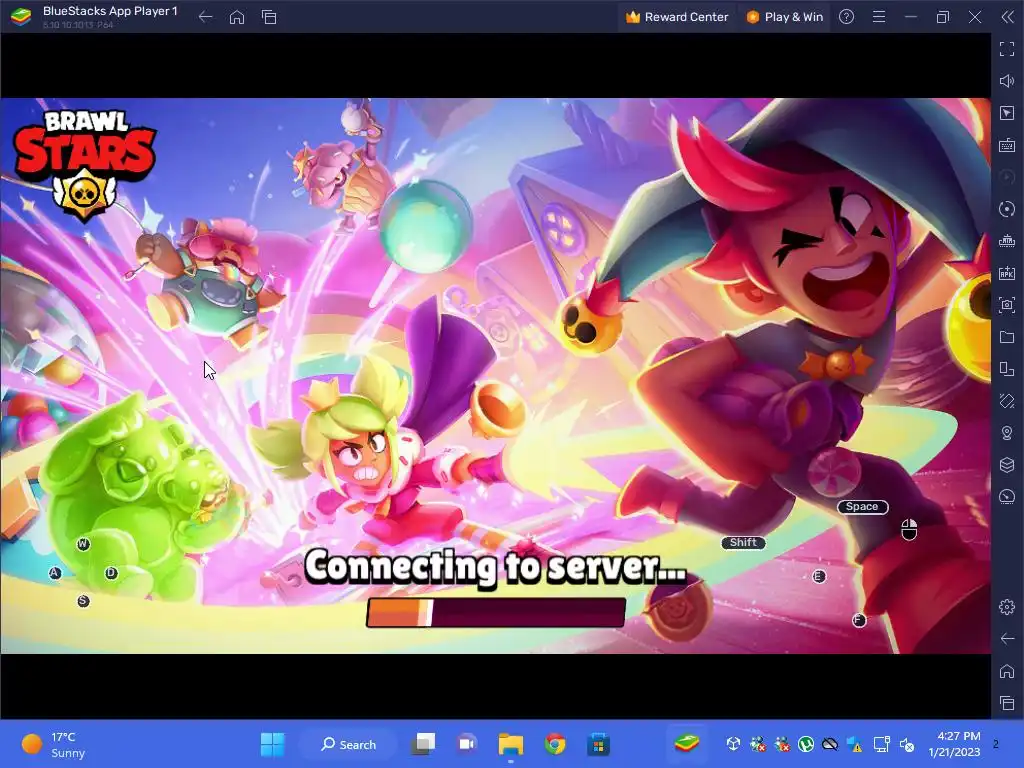Screen dimensions: 1024x768
Task: Toggle fullscreen mode in BlueStacks sidebar
Action: point(1006,49)
